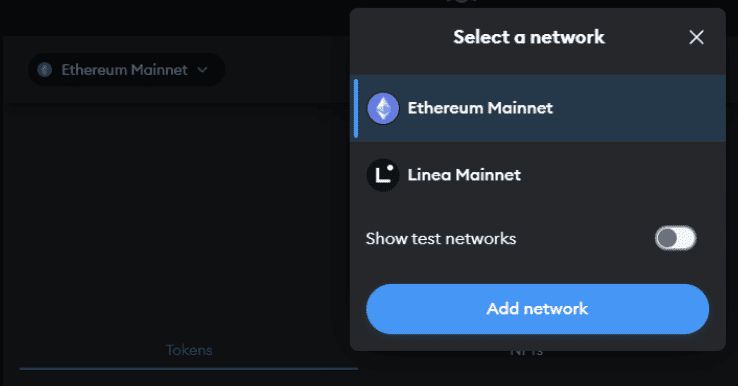Select the Ethereum Mainnet label in the list
This screenshot has width=738, height=386.
480,108
